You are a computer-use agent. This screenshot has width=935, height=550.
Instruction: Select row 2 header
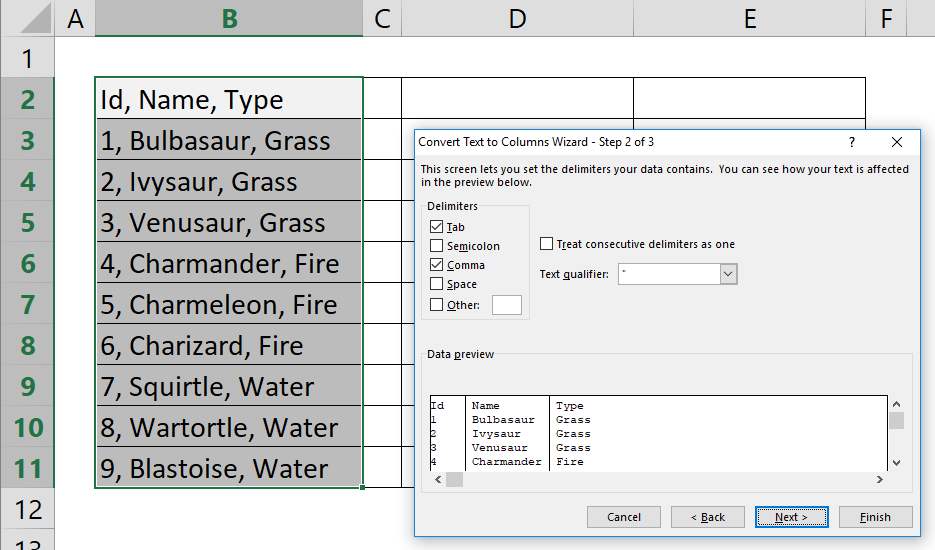[27, 98]
